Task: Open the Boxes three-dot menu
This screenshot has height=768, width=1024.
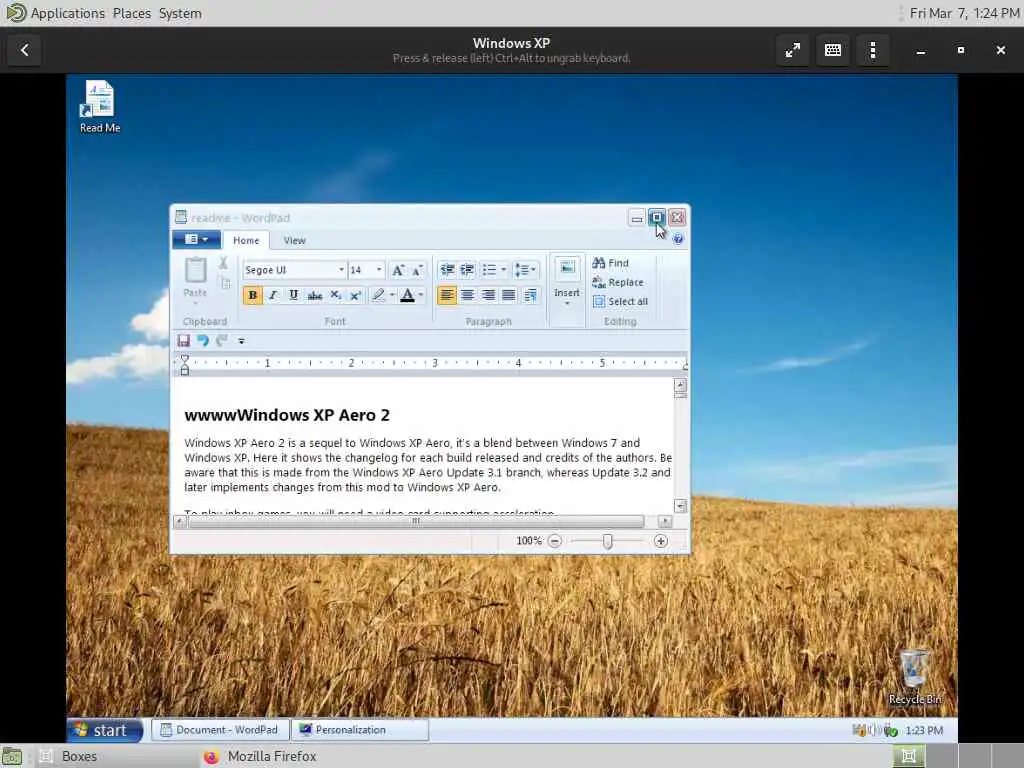Action: point(873,50)
